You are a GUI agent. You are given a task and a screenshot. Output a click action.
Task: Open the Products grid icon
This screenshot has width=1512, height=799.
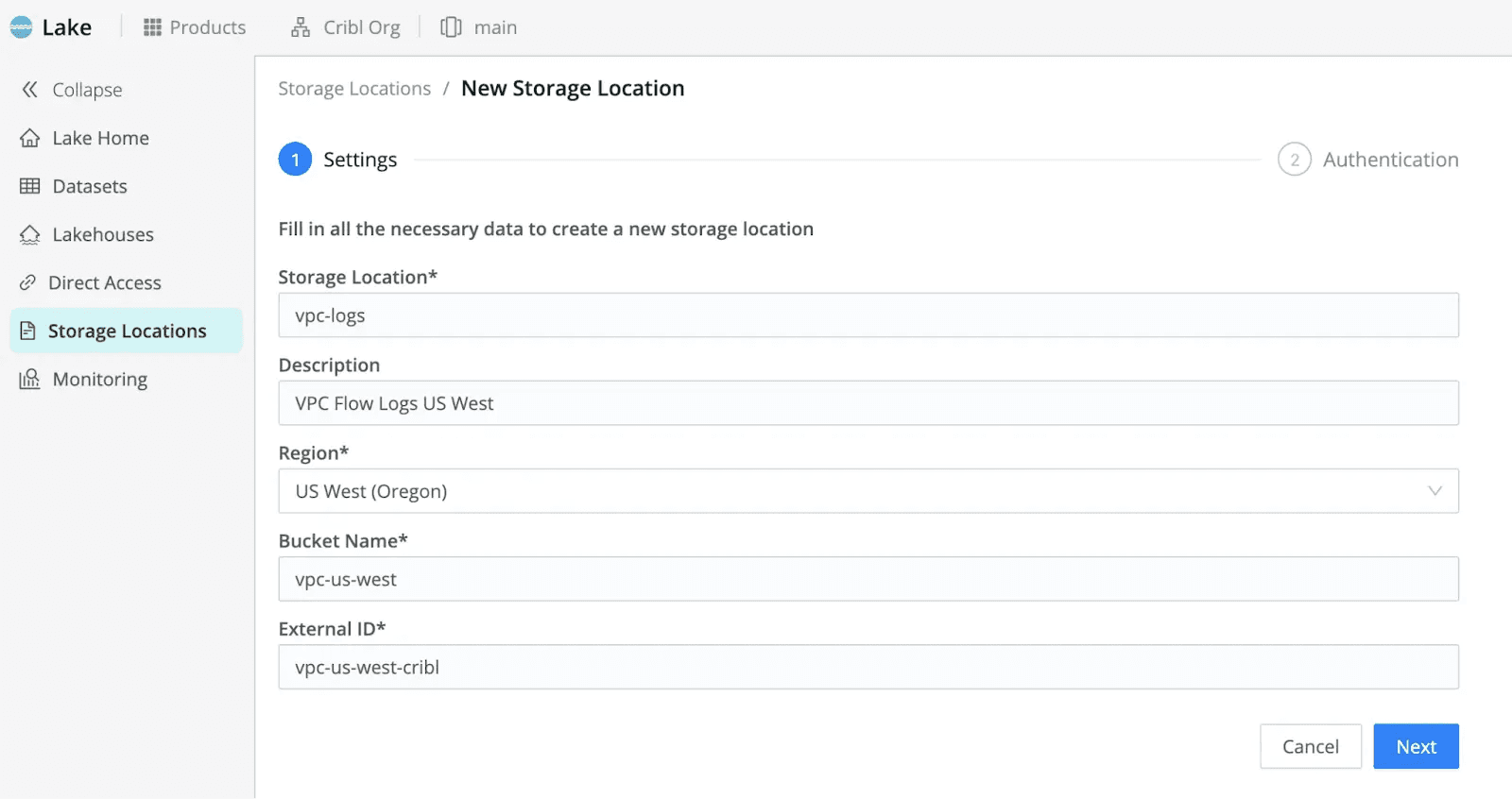[152, 27]
